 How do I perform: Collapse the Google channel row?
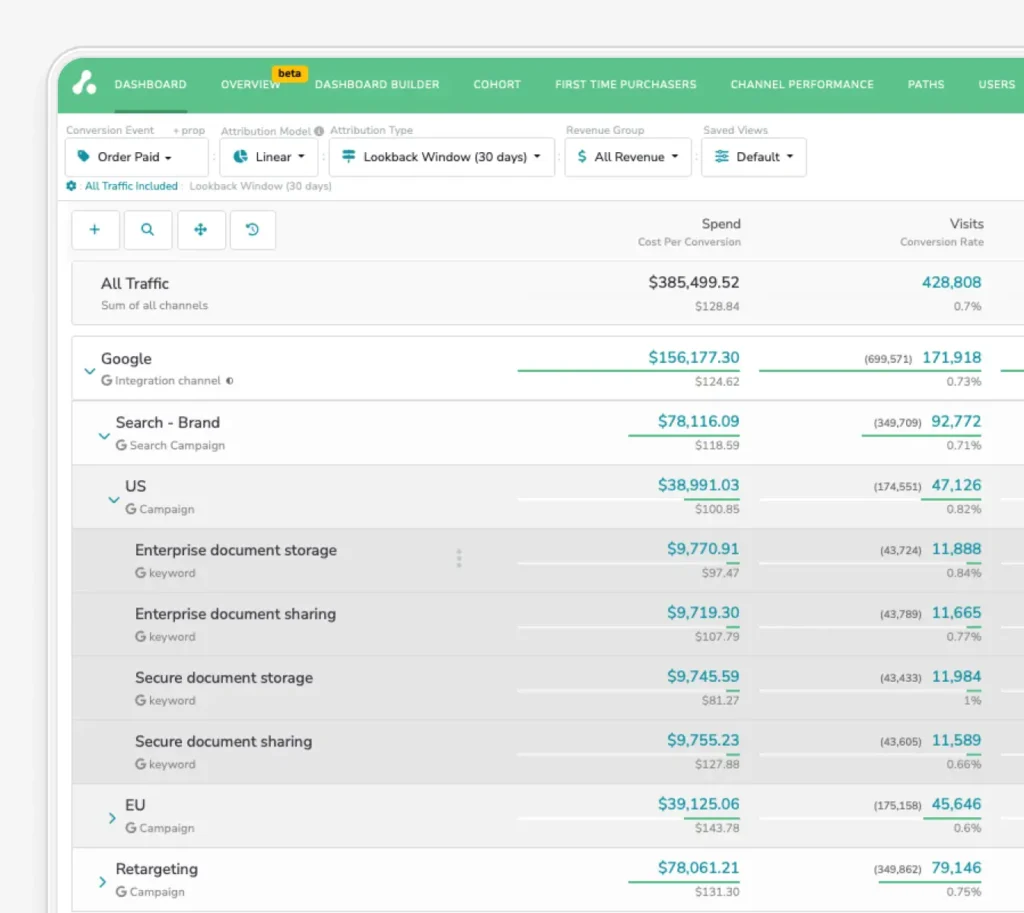[89, 370]
